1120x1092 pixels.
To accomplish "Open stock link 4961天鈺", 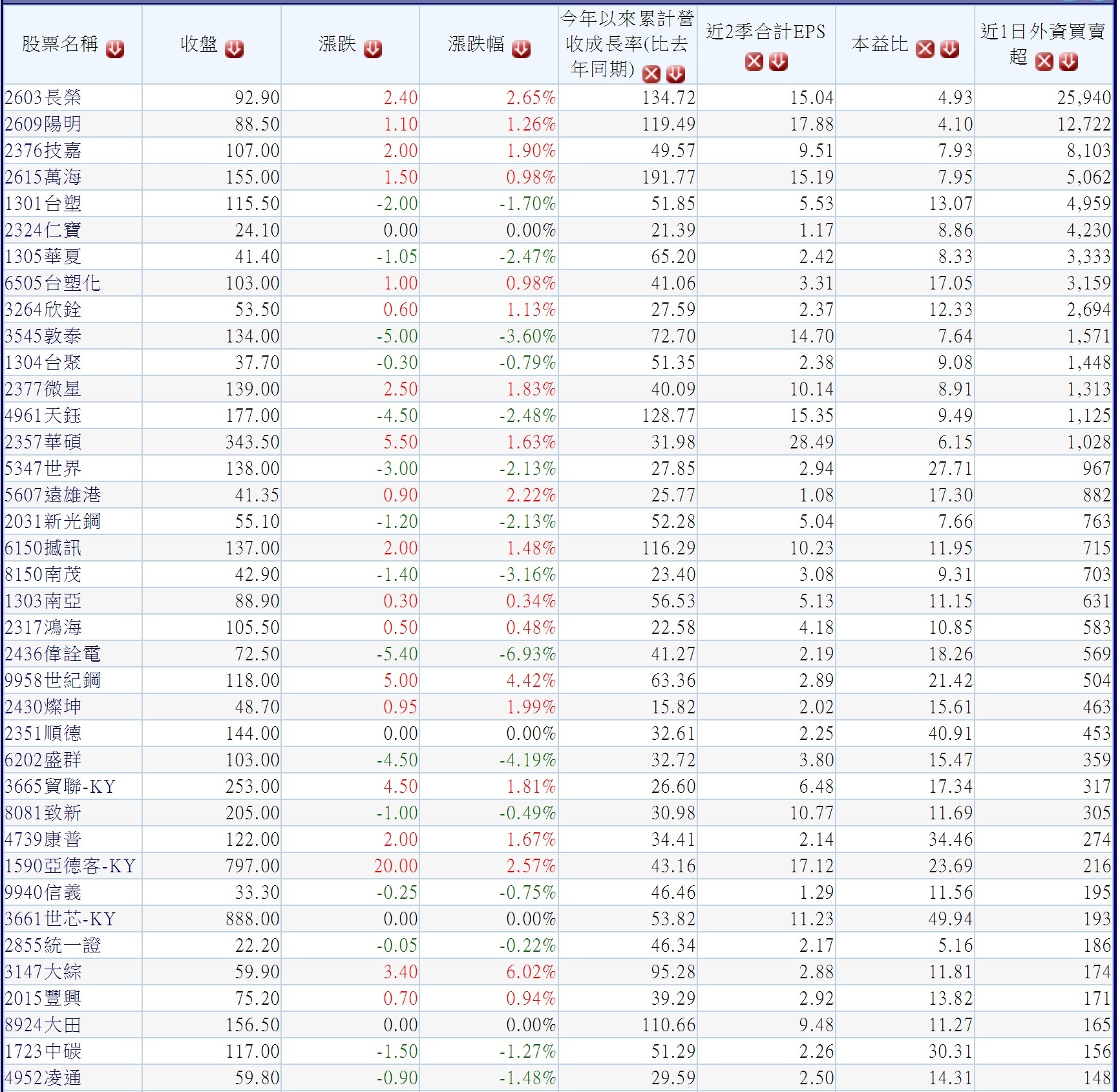I will click(43, 415).
